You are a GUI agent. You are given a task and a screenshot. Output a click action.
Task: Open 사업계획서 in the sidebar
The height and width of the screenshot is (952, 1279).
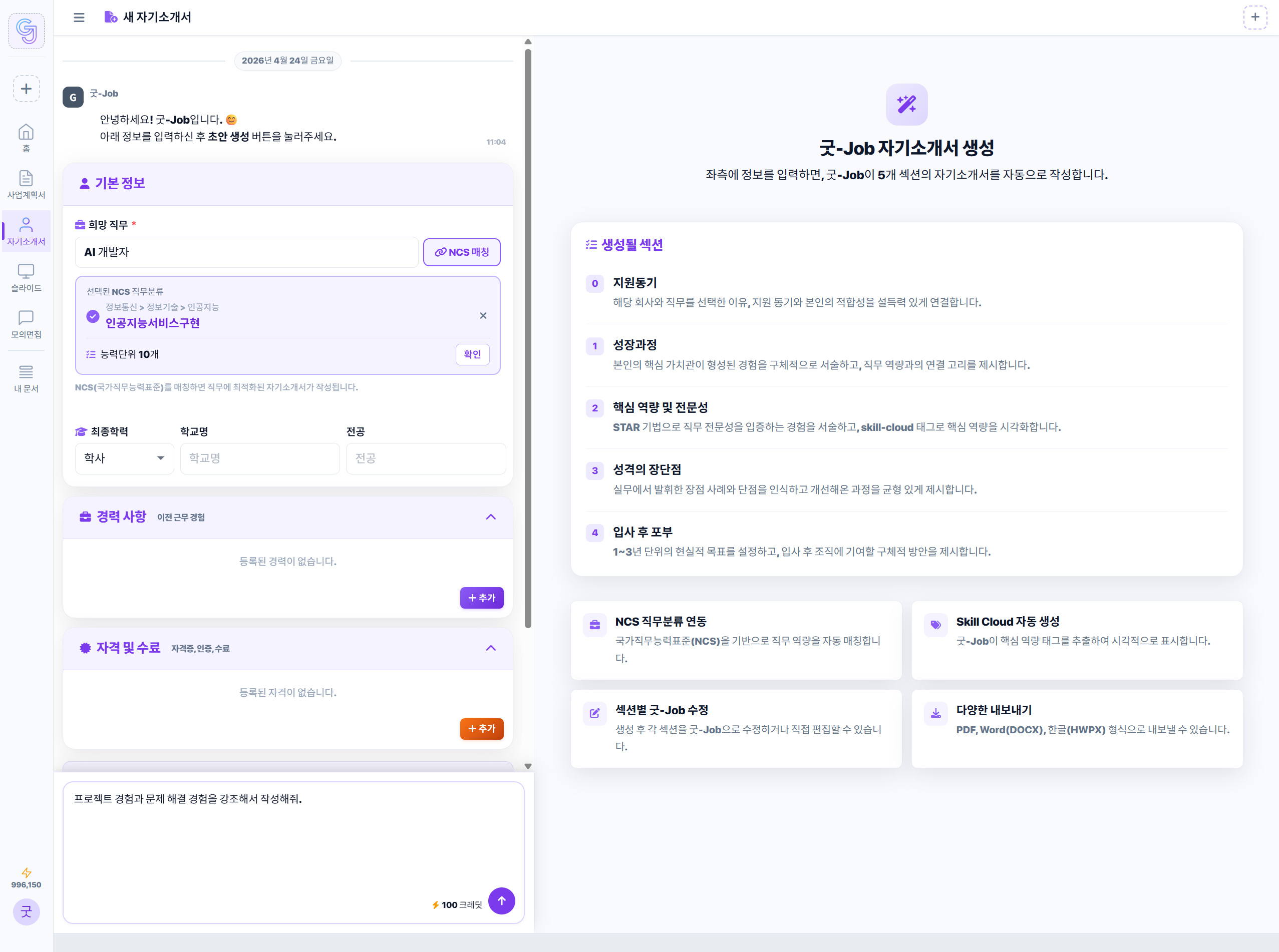[26, 184]
